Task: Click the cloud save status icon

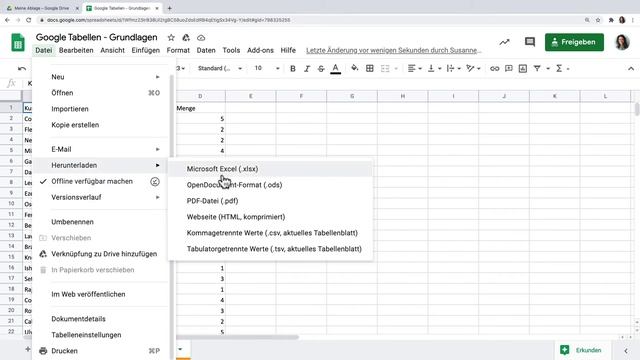Action: tap(201, 38)
